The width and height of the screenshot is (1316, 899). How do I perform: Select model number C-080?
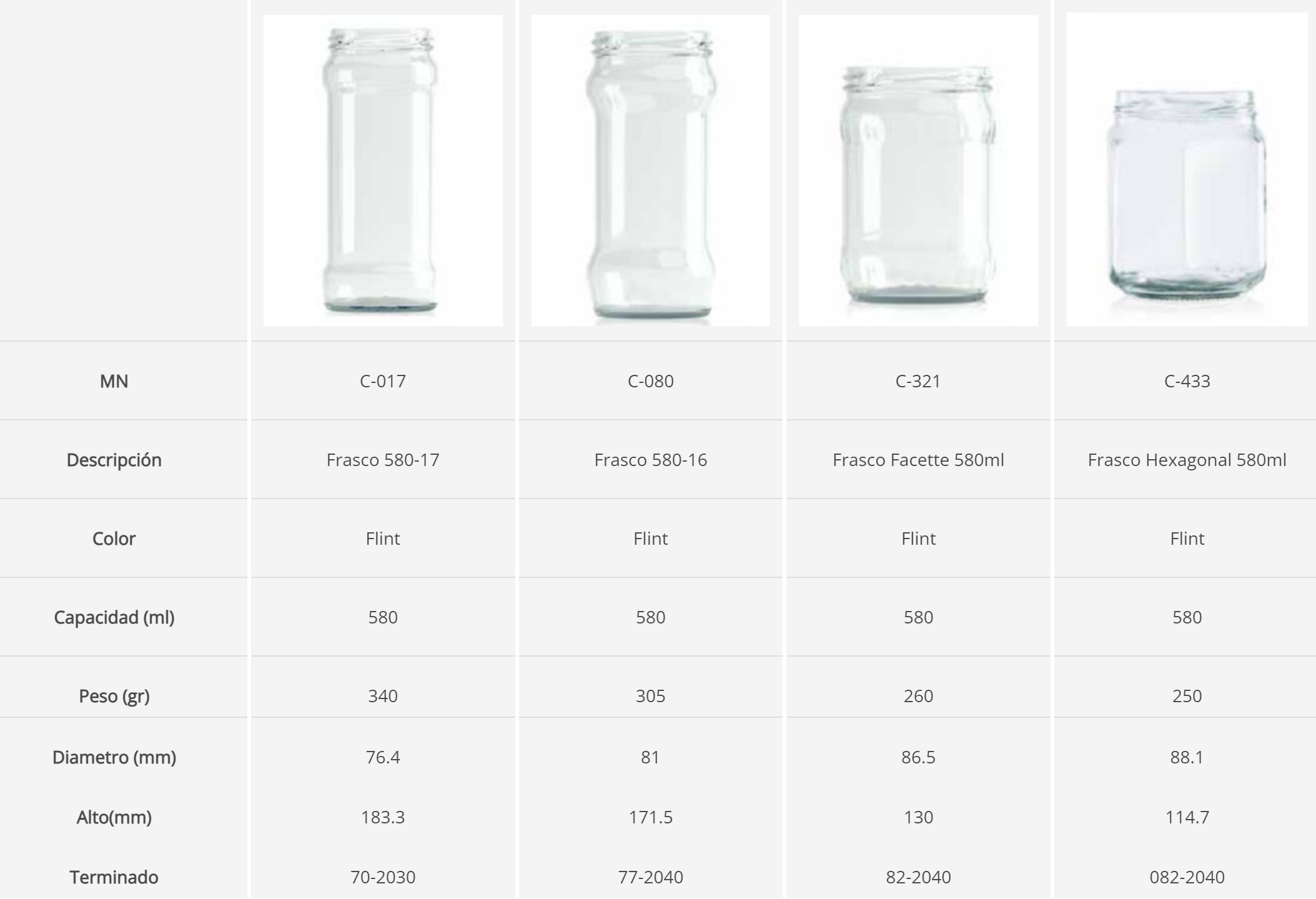click(x=650, y=381)
